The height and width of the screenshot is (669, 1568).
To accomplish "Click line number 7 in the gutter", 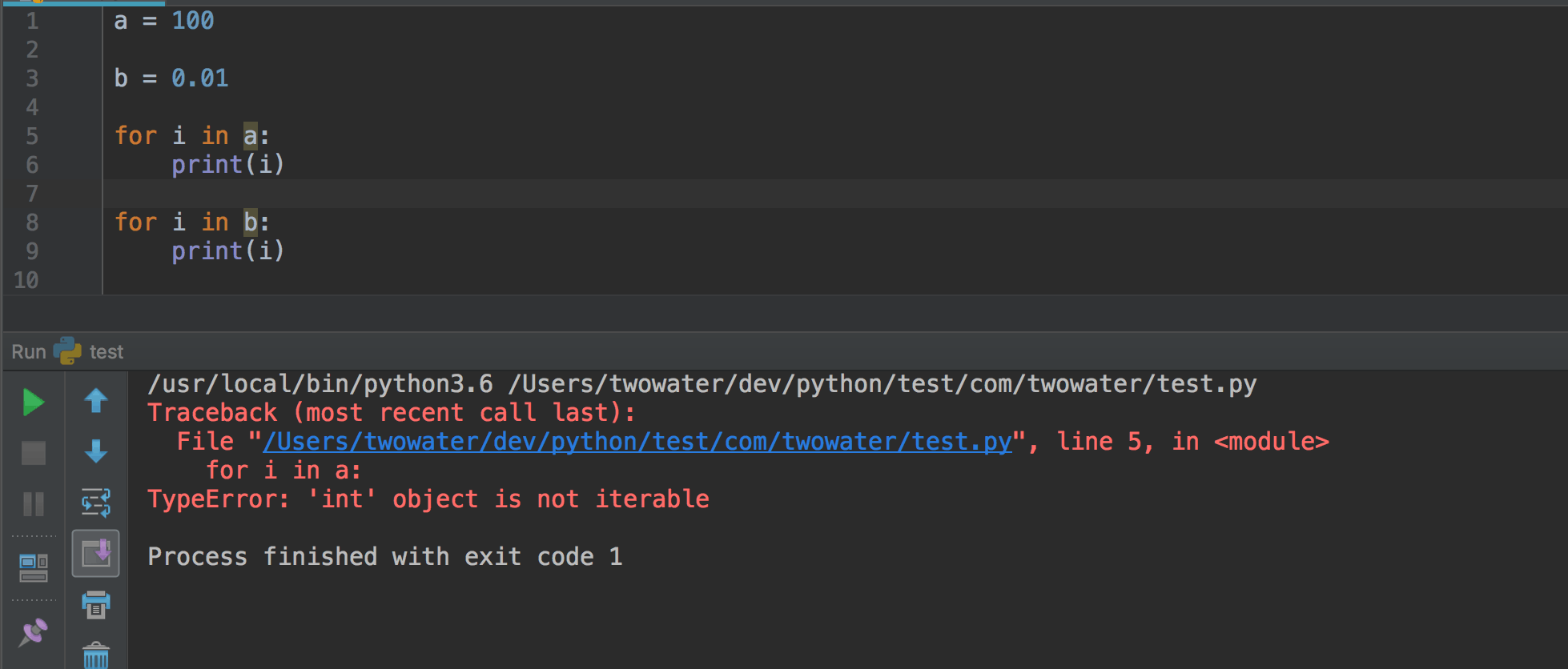I will click(x=32, y=194).
